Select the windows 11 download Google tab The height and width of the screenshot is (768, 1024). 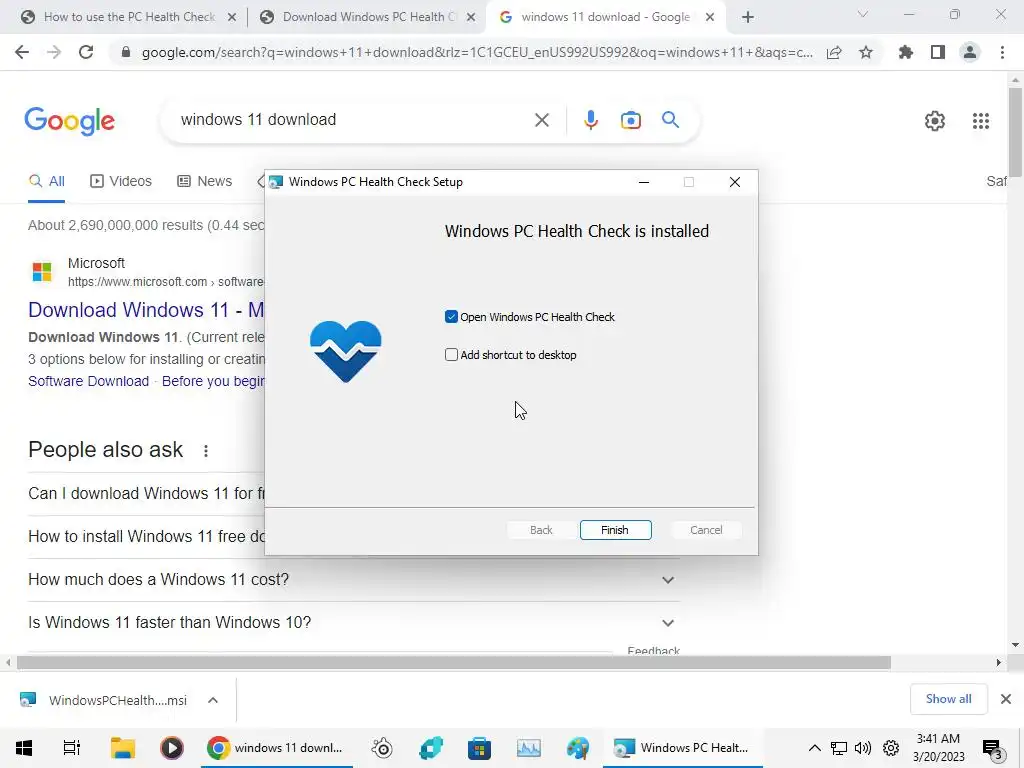coord(605,17)
